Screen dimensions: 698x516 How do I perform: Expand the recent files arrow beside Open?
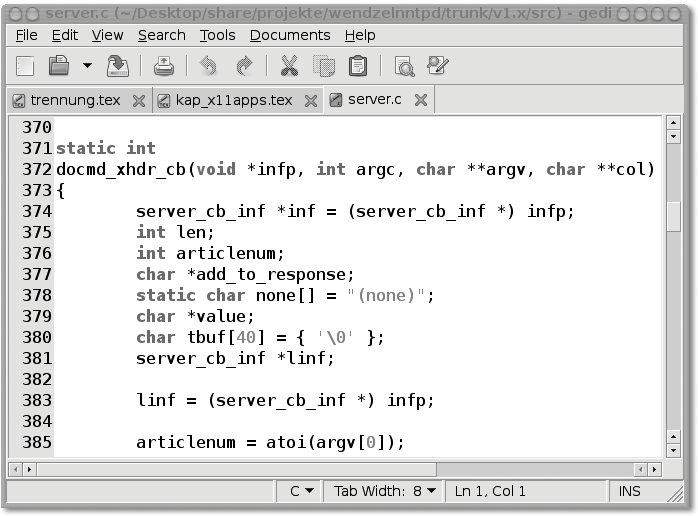click(87, 67)
